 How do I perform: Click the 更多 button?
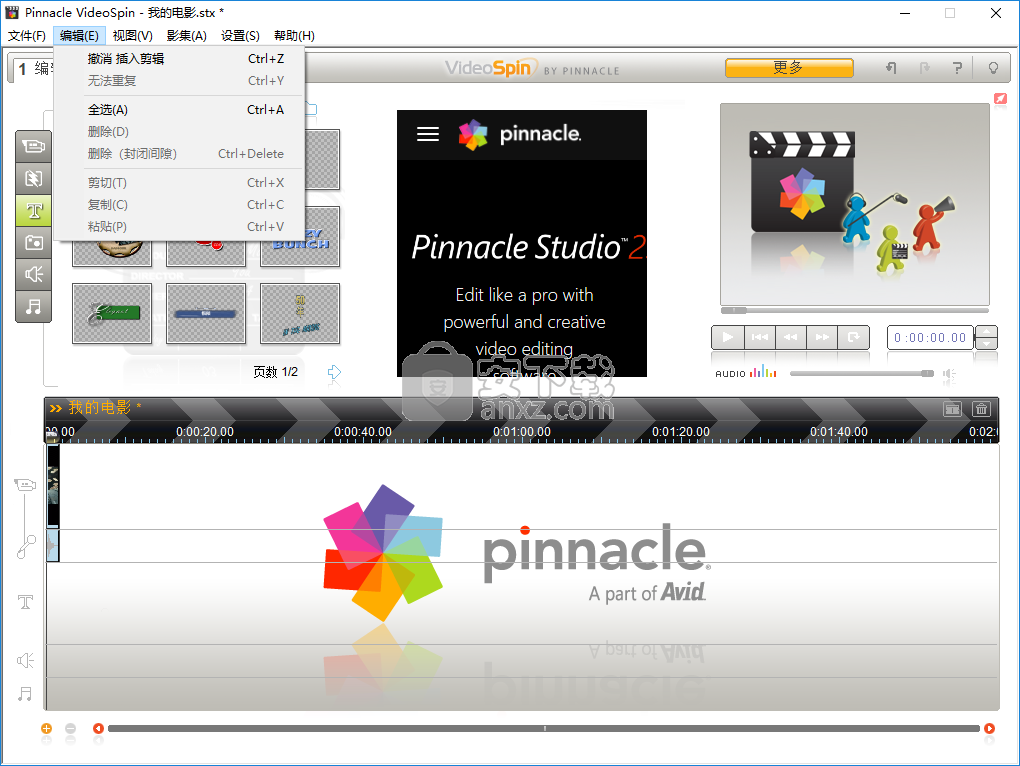pyautogui.click(x=789, y=68)
